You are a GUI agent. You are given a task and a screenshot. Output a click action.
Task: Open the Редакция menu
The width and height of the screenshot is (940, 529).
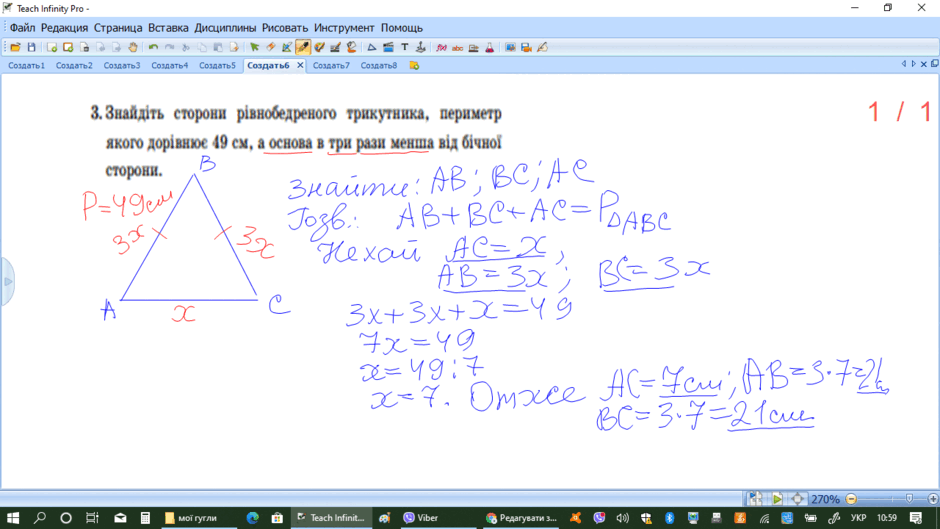64,28
